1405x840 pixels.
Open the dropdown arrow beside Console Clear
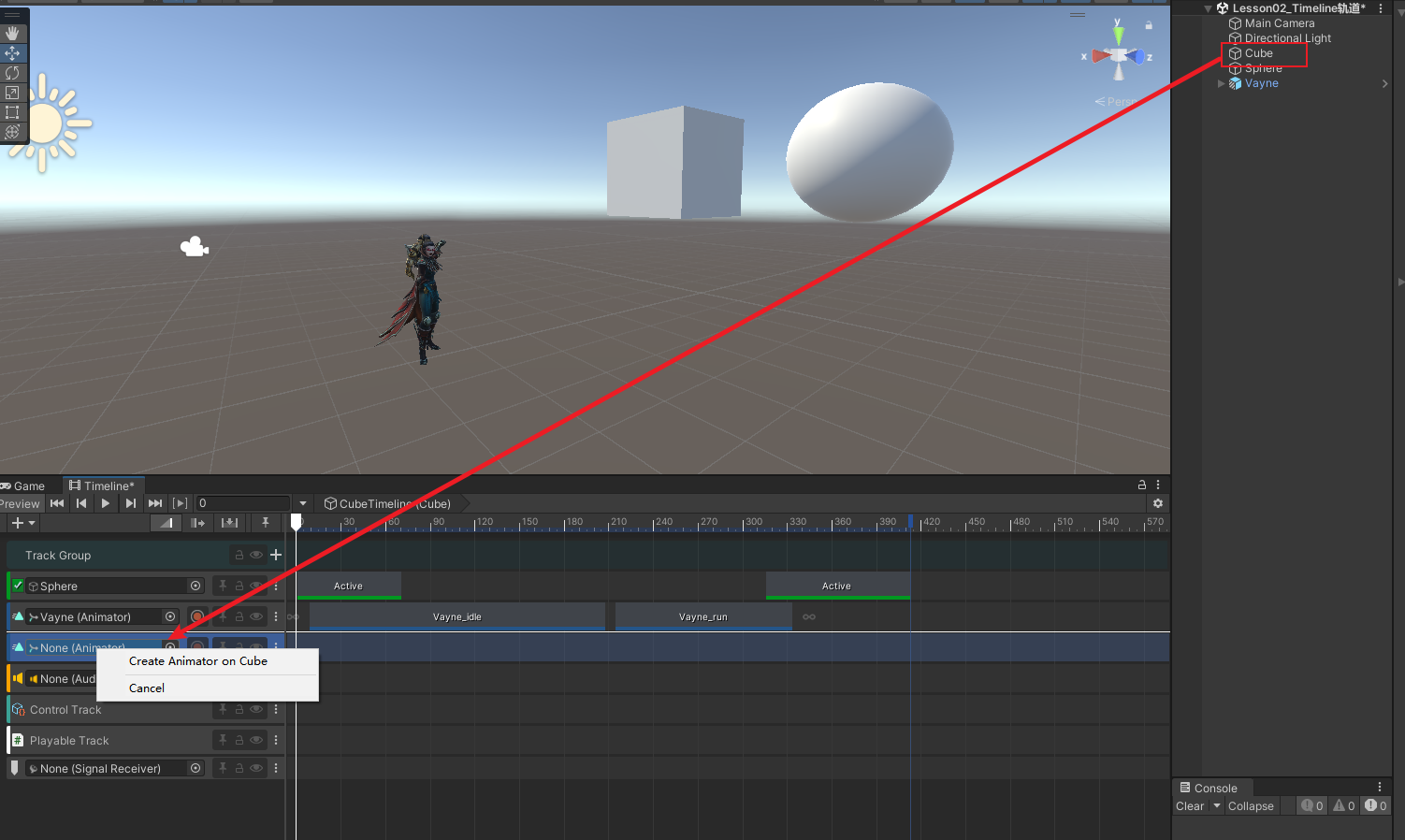tap(1217, 805)
